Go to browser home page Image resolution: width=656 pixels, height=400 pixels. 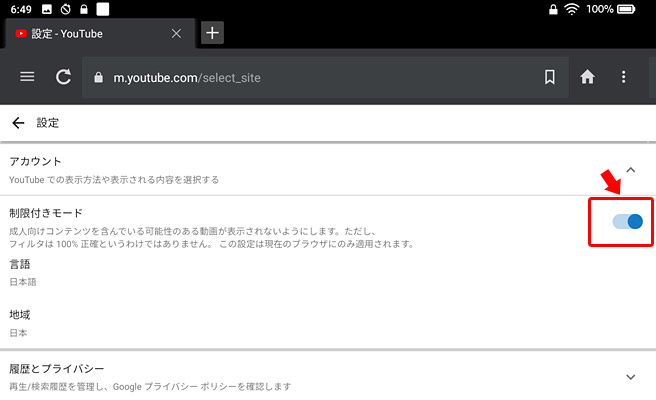pyautogui.click(x=587, y=77)
